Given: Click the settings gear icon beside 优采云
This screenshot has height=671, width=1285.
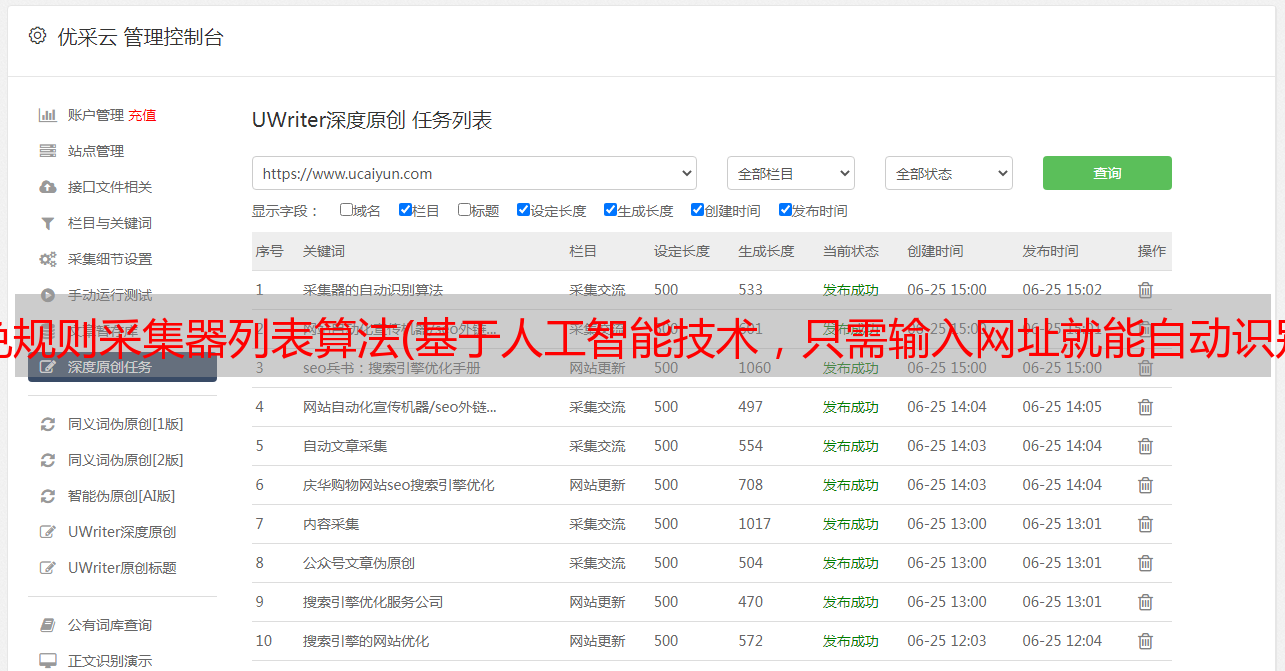Looking at the screenshot, I should pyautogui.click(x=37, y=37).
